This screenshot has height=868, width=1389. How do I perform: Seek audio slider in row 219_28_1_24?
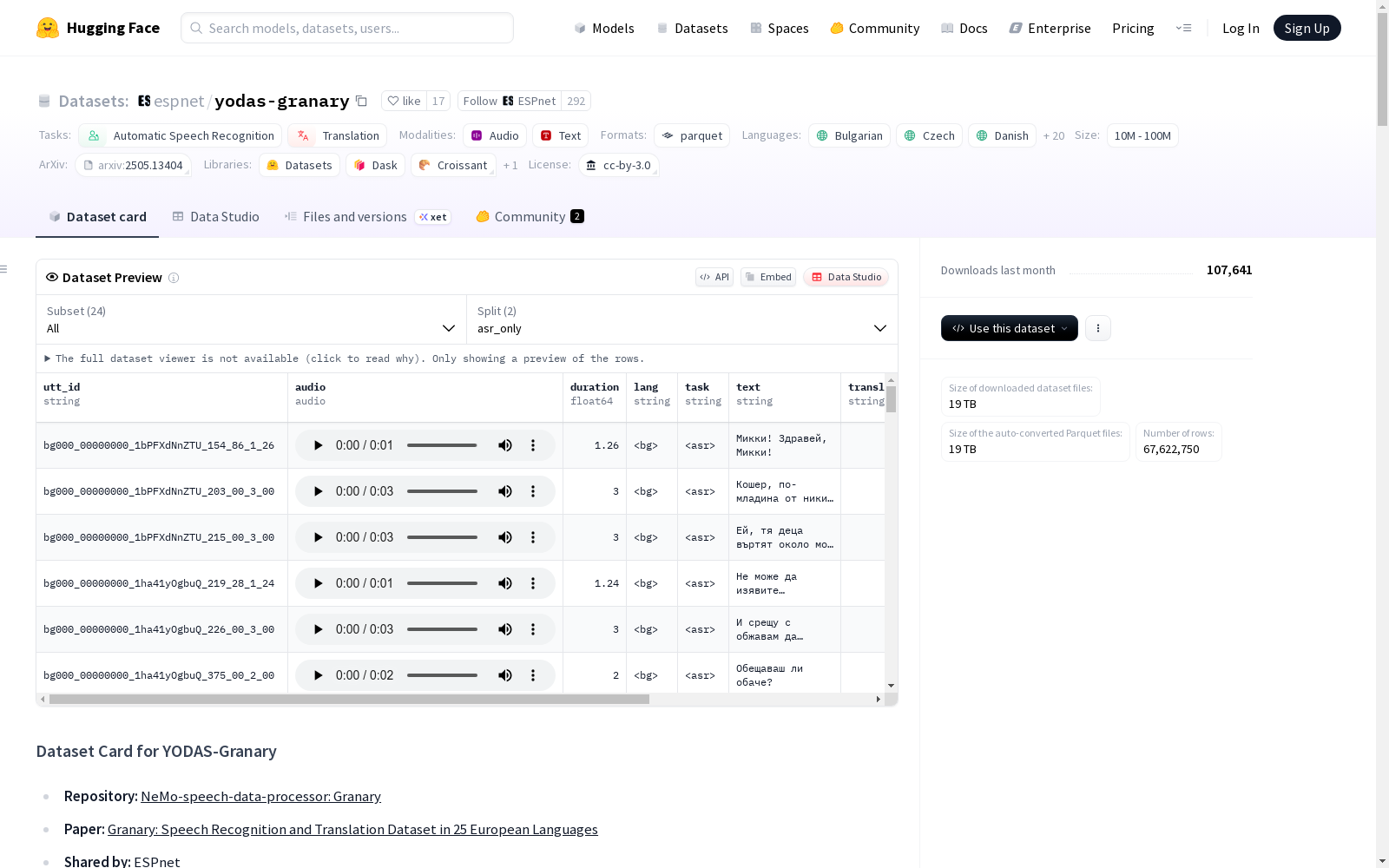(442, 583)
